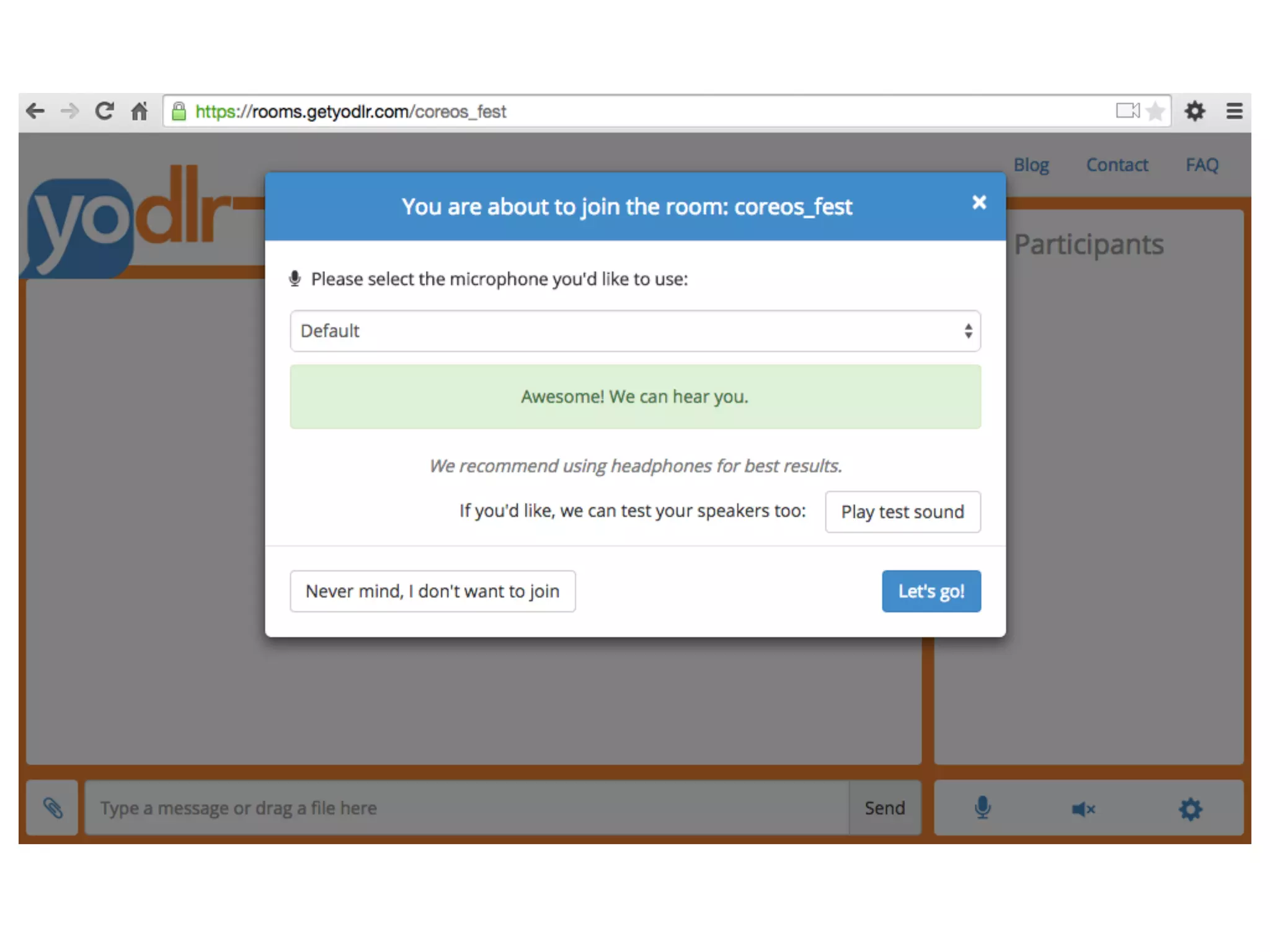This screenshot has width=1270, height=952.
Task: Toggle the muted speaker icon
Action: click(x=1083, y=809)
